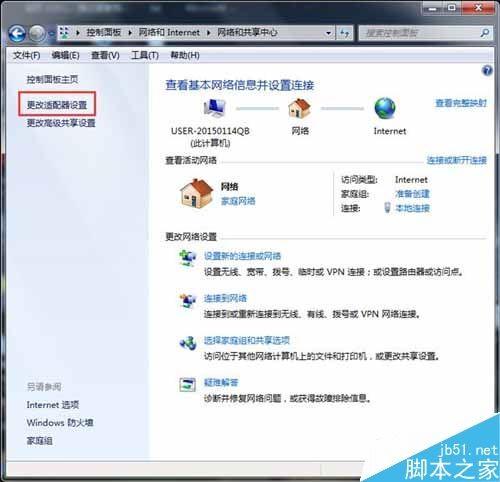
Task: Maximize the window
Action: [x=452, y=8]
